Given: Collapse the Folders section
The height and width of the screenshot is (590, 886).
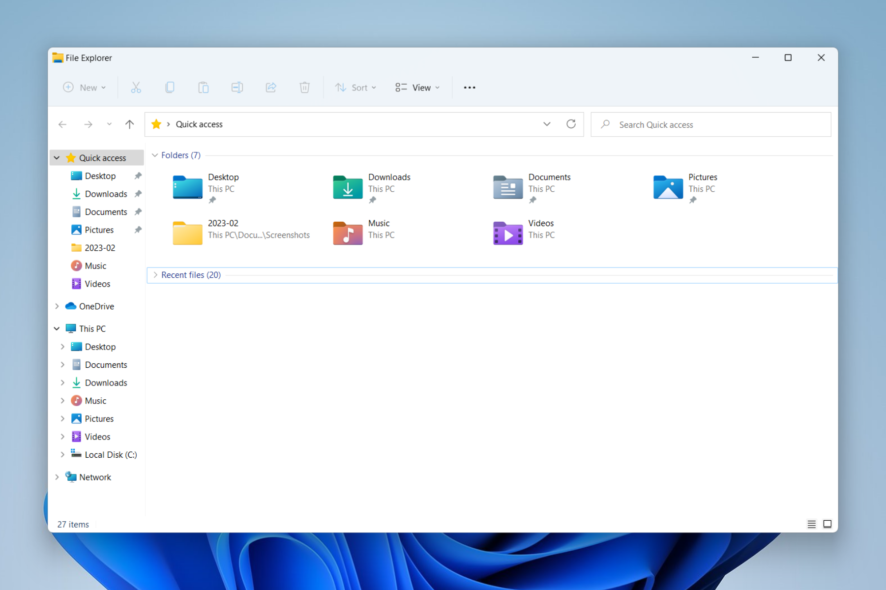Looking at the screenshot, I should (155, 155).
